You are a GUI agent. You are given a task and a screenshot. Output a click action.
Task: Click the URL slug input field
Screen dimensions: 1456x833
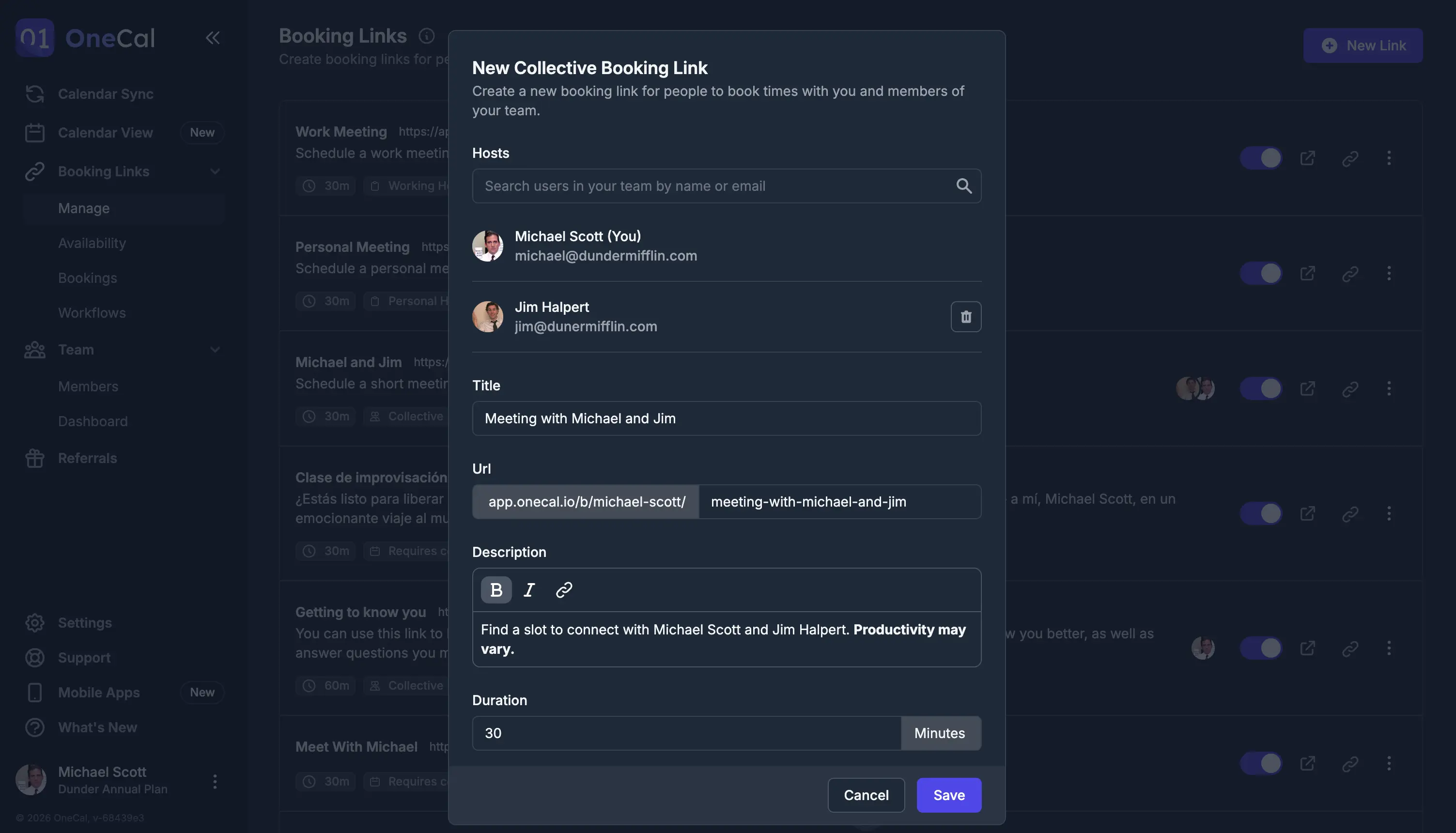click(x=839, y=502)
